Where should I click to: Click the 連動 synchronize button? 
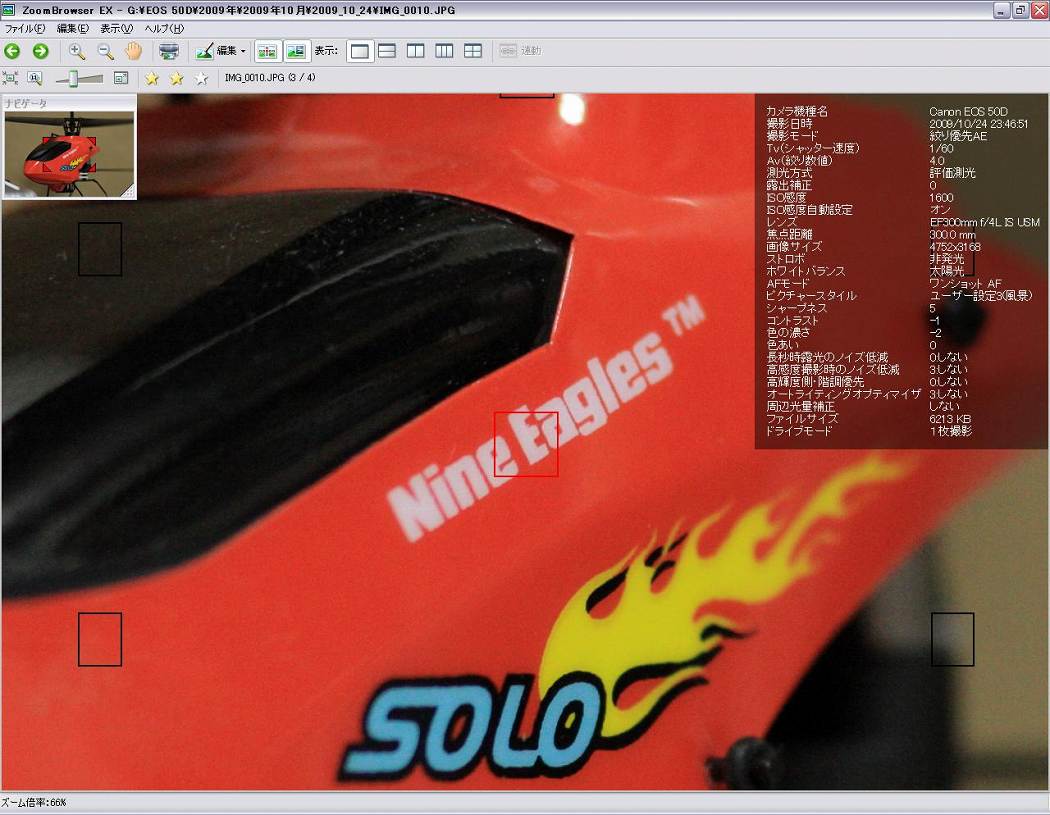(x=520, y=51)
